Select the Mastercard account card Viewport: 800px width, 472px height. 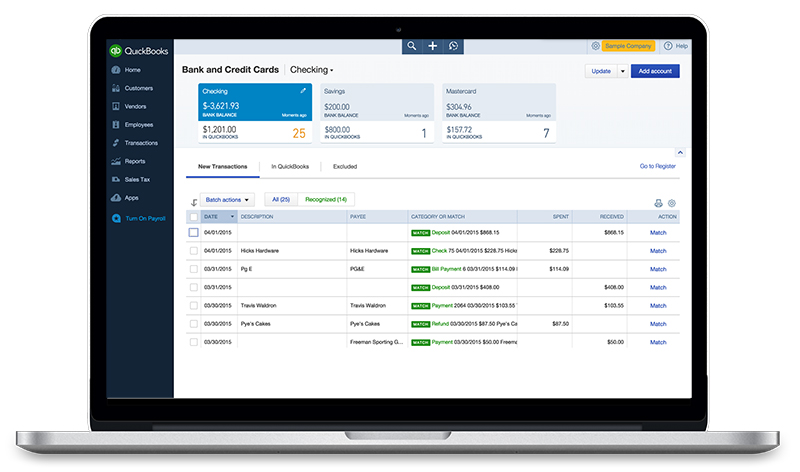(498, 113)
